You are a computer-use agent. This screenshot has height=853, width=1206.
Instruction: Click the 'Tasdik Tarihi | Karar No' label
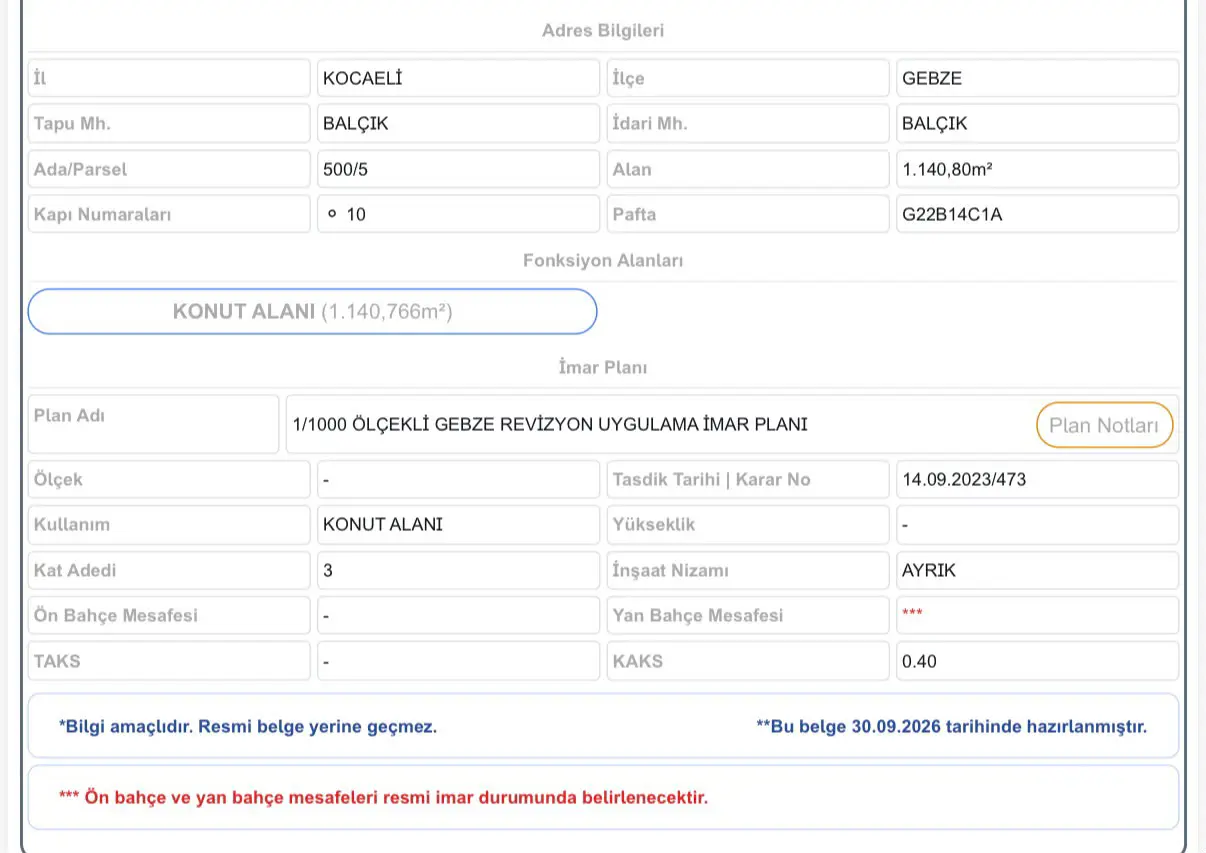712,480
